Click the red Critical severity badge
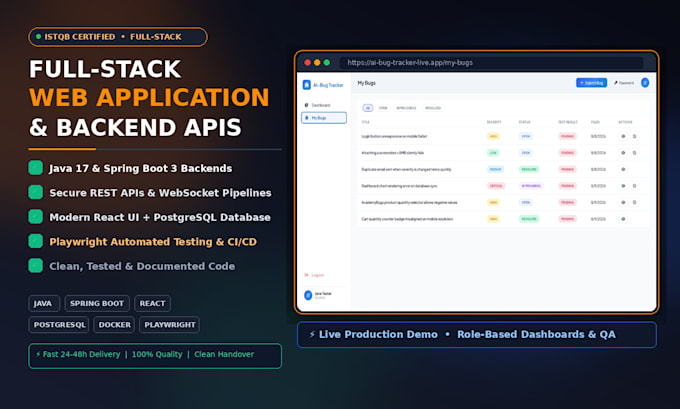The image size is (680, 409). point(496,186)
